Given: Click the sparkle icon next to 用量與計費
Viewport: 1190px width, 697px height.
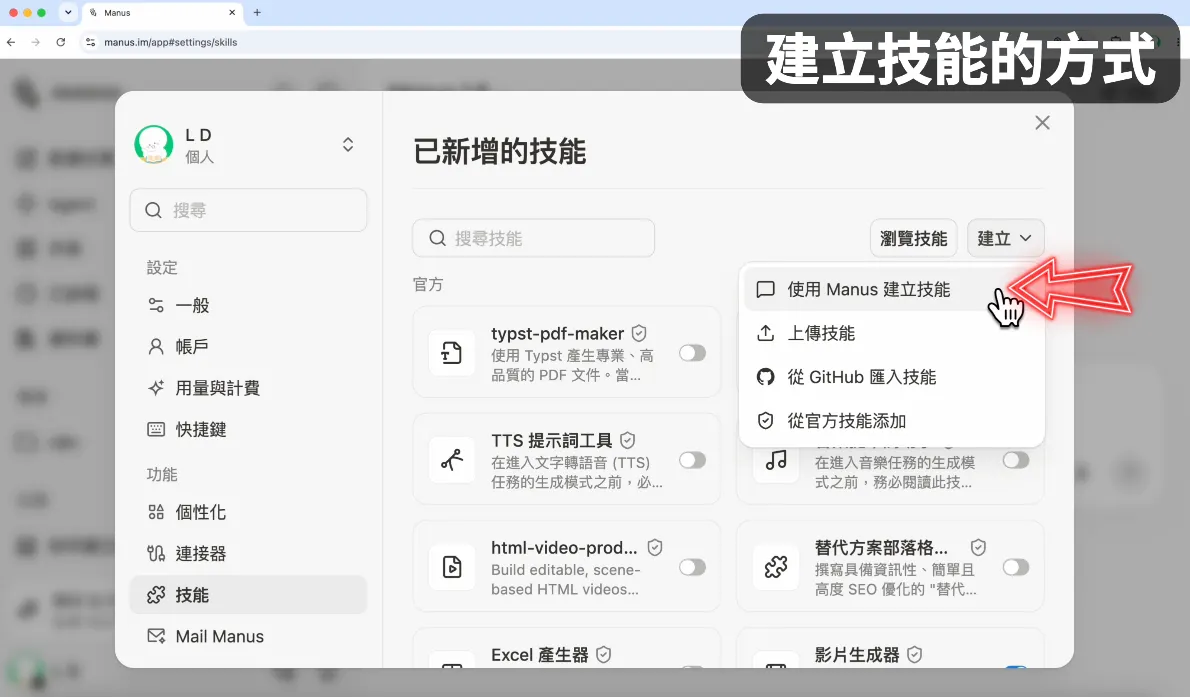Looking at the screenshot, I should pyautogui.click(x=156, y=388).
